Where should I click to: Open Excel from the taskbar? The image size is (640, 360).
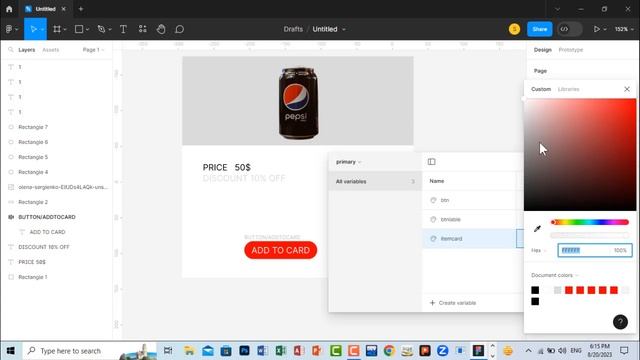280,350
